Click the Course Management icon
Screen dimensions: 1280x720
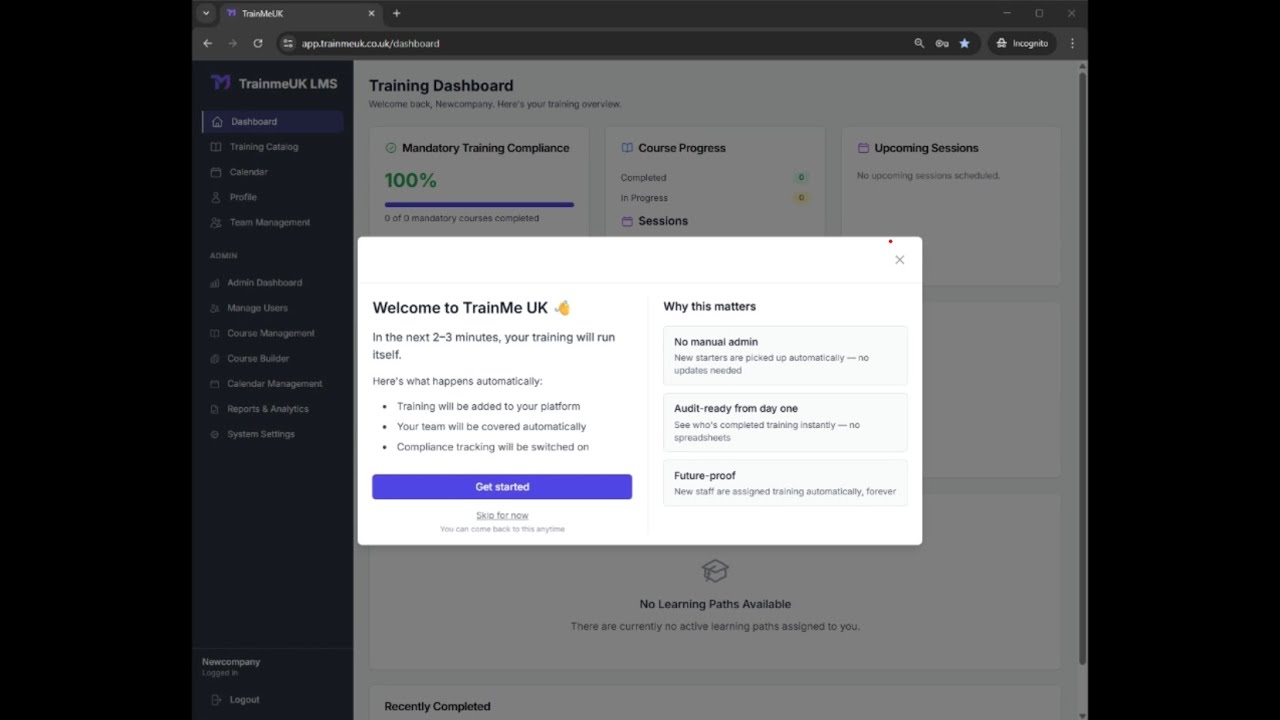click(x=216, y=333)
